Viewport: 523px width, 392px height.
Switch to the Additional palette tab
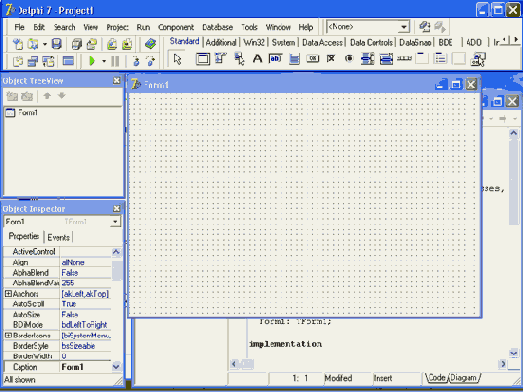coord(221,42)
